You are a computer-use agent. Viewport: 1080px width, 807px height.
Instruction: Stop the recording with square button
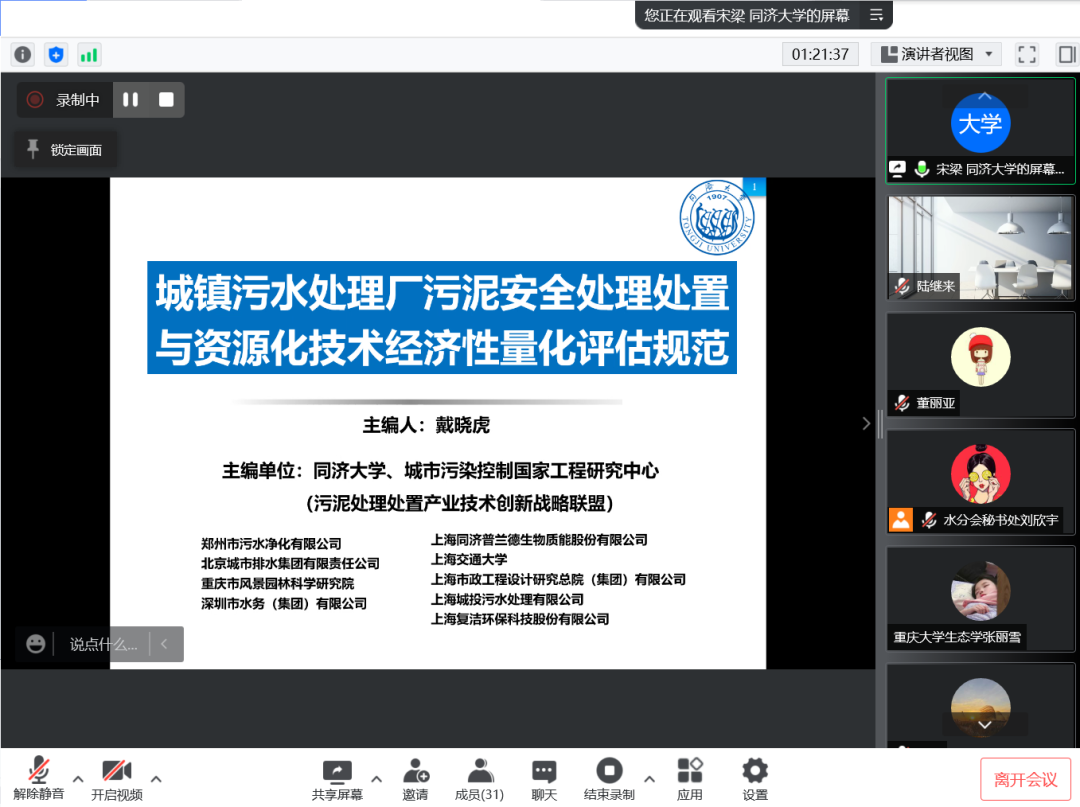point(166,100)
